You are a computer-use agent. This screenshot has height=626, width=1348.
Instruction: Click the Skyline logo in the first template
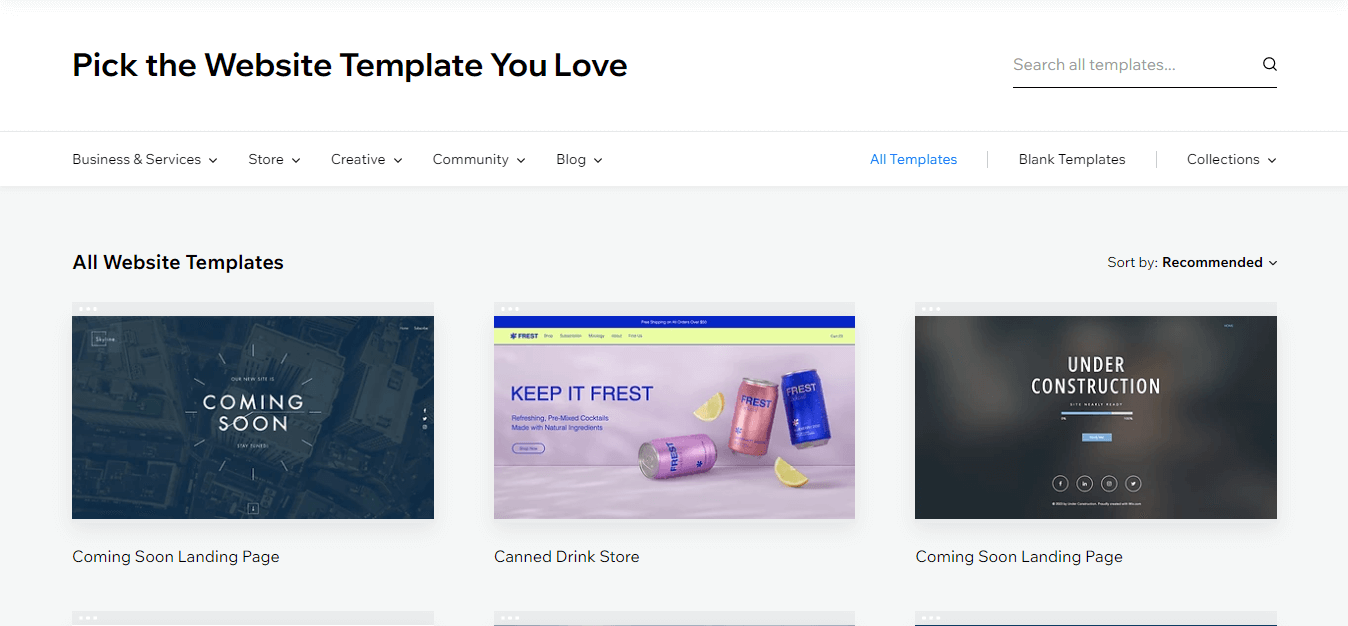point(104,340)
